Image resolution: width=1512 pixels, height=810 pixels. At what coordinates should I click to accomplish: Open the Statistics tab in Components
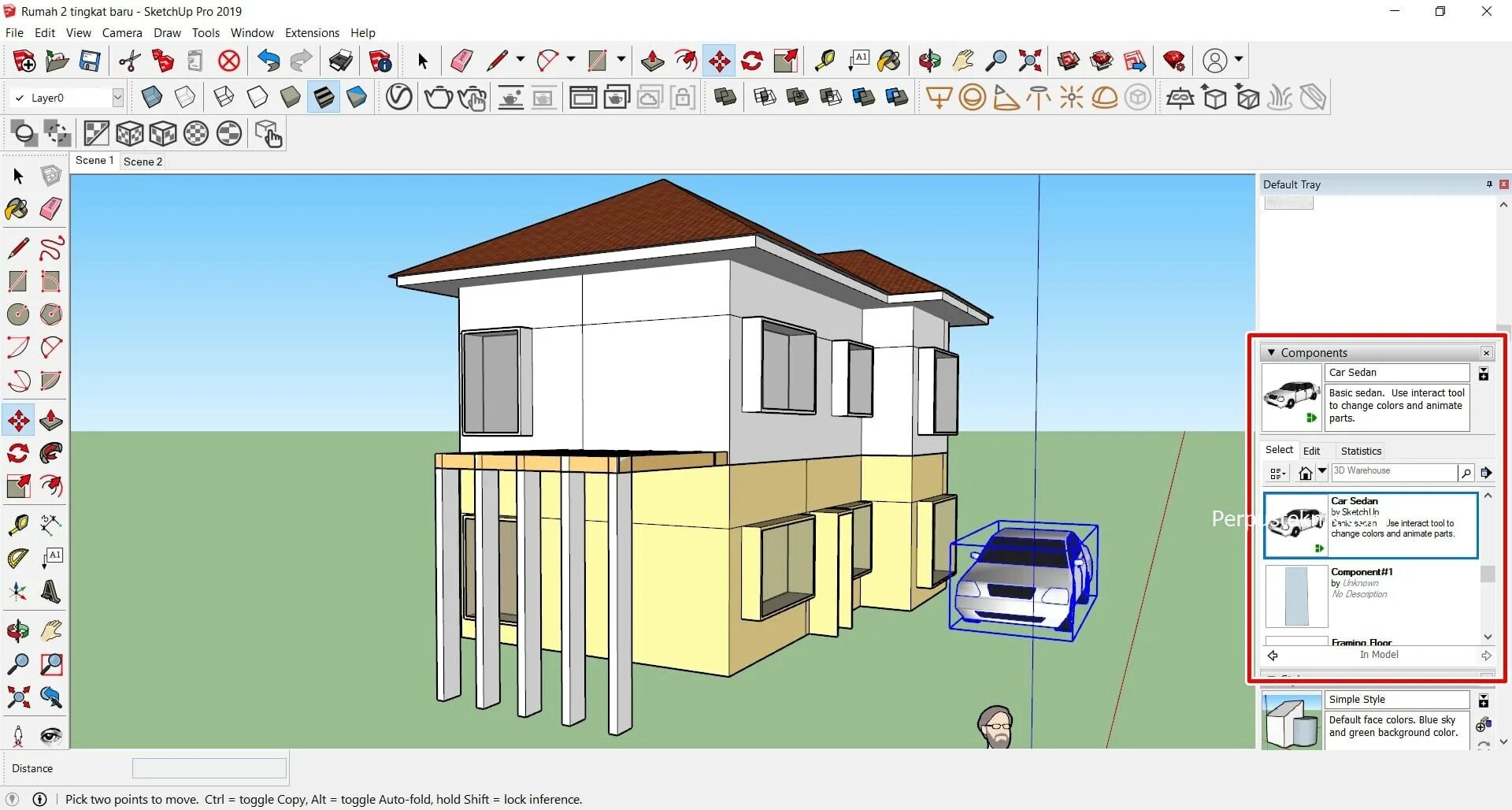[x=1361, y=451]
